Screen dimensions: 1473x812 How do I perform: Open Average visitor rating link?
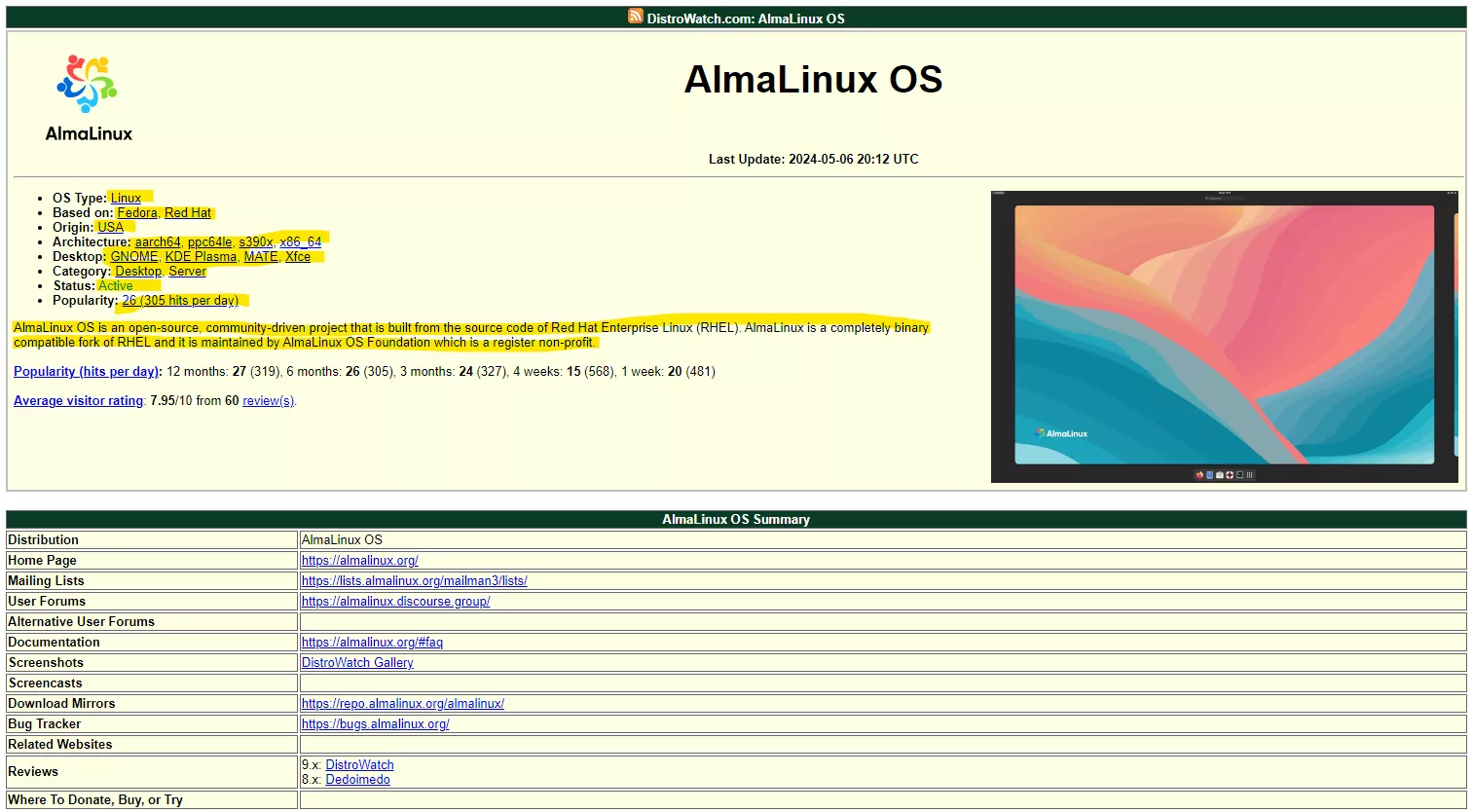point(78,401)
